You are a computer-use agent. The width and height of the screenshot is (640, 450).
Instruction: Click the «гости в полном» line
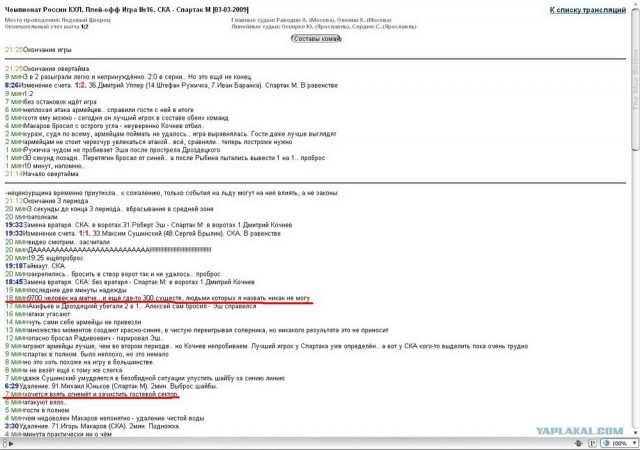coord(37,410)
